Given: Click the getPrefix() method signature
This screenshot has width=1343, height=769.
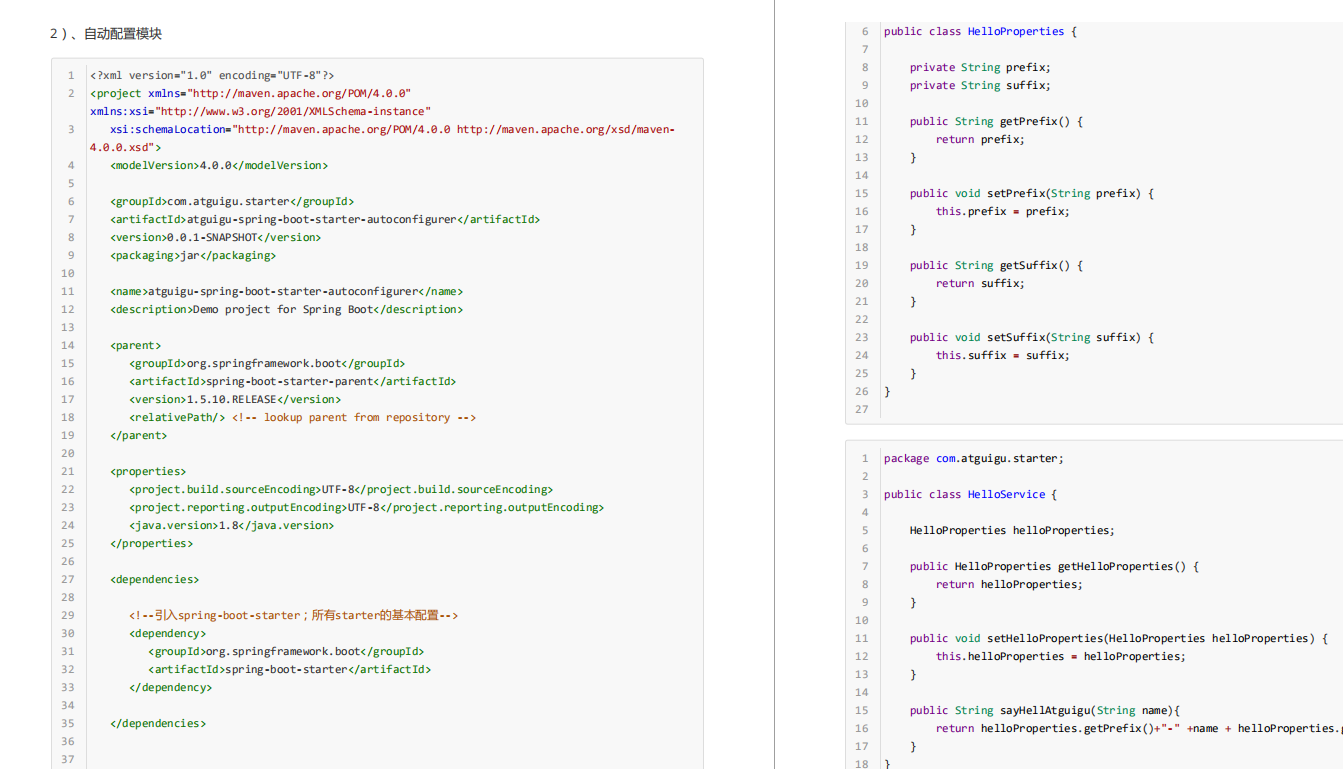Looking at the screenshot, I should pos(996,122).
